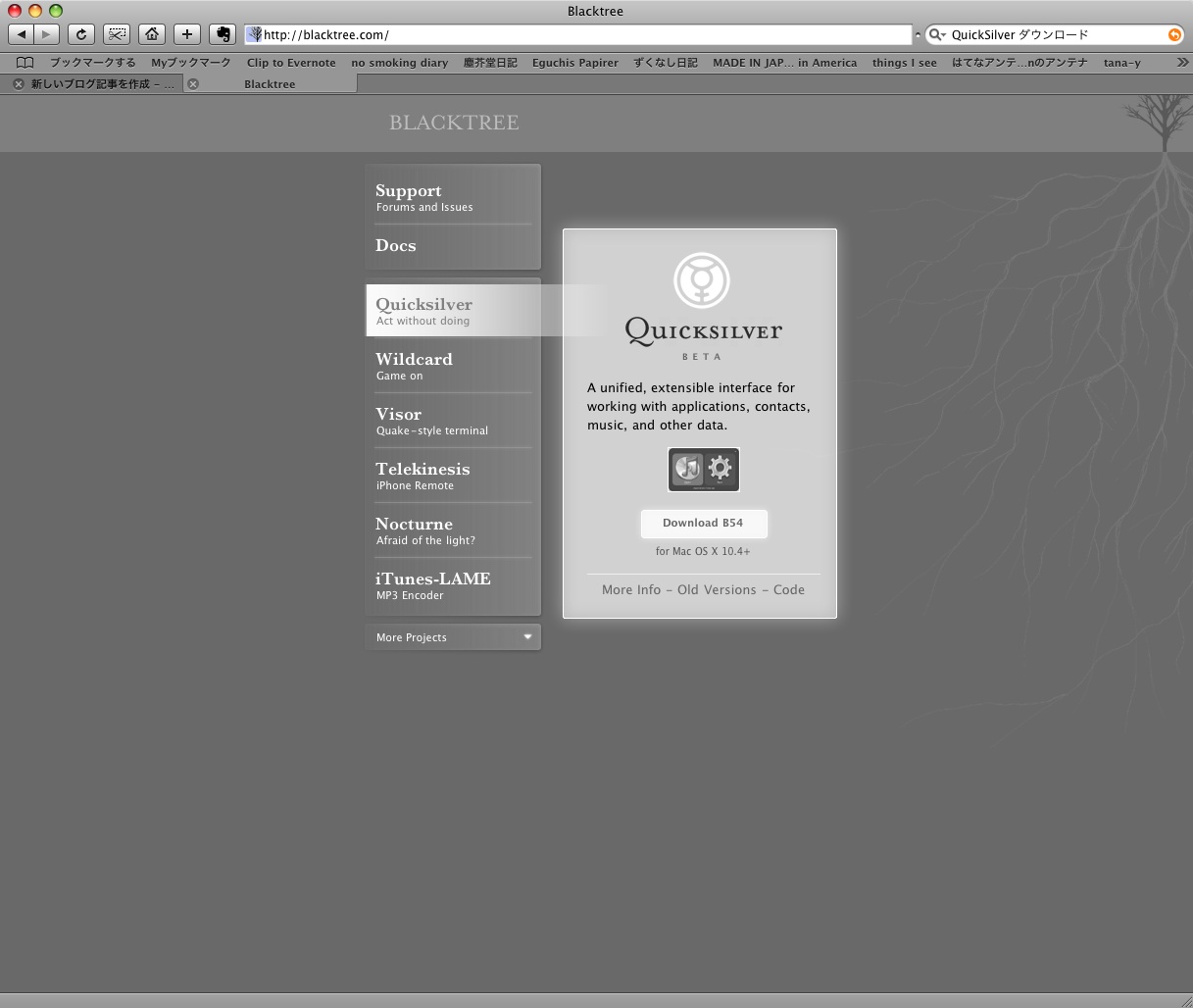Click the tree favicon in the address bar
Screen dimensions: 1193x1008
pos(255,34)
